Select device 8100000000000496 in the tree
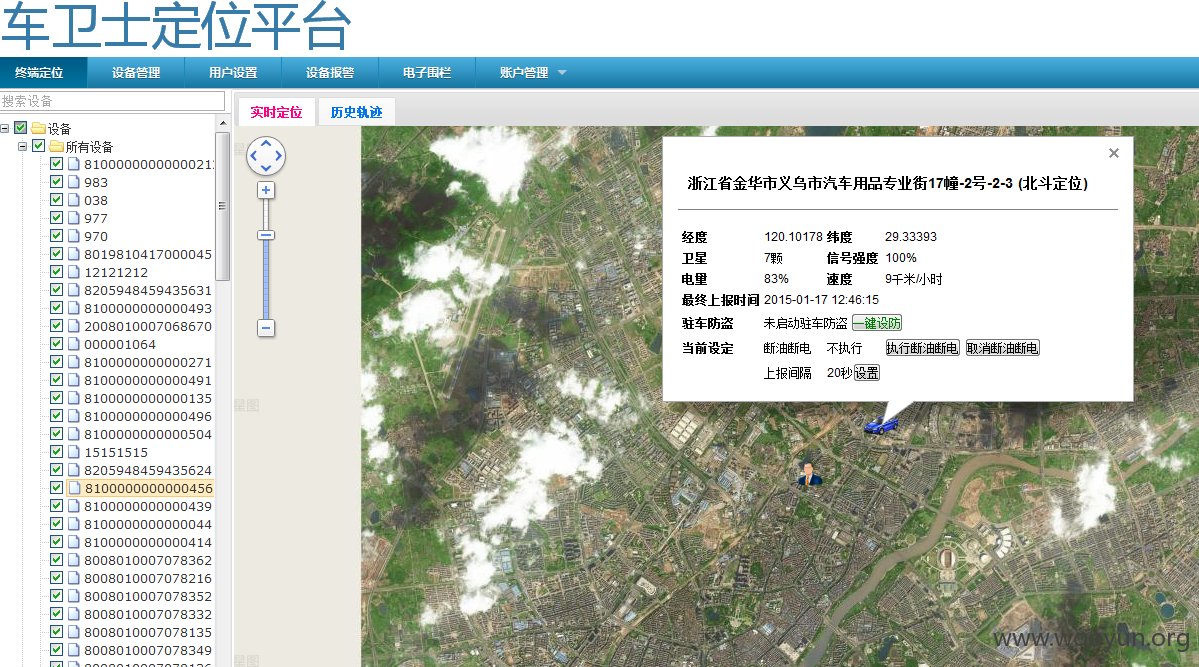This screenshot has height=667, width=1199. tap(148, 416)
